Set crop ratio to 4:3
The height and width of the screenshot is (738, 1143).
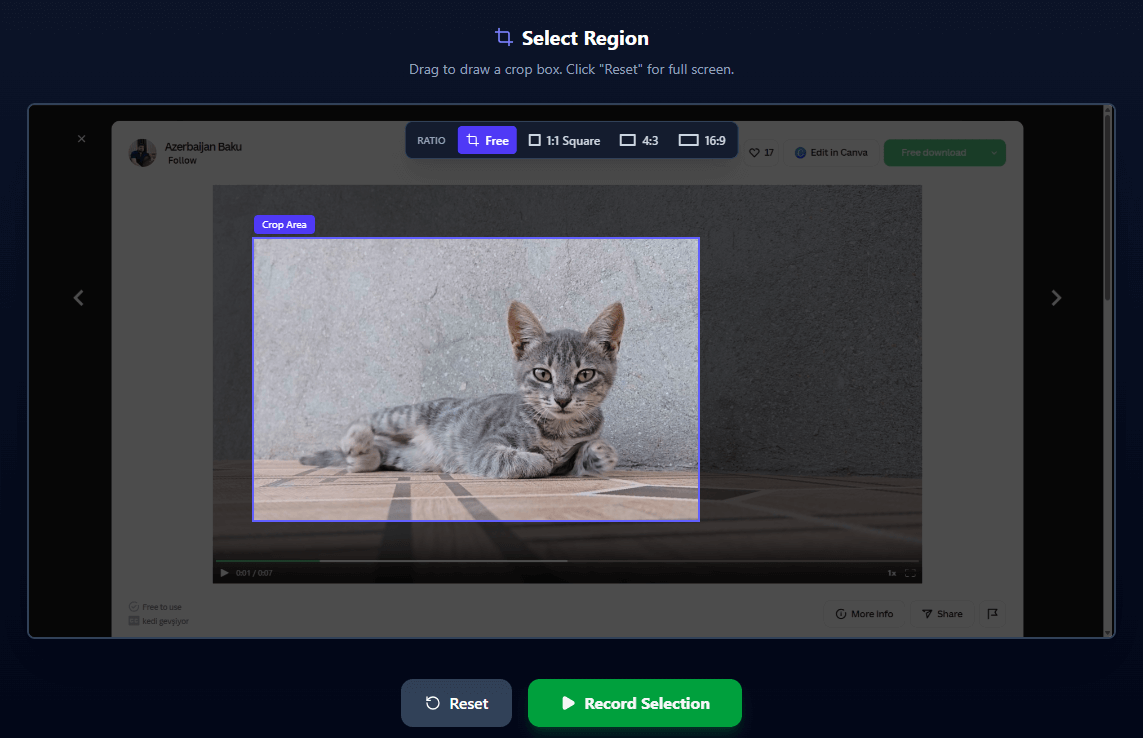(639, 140)
